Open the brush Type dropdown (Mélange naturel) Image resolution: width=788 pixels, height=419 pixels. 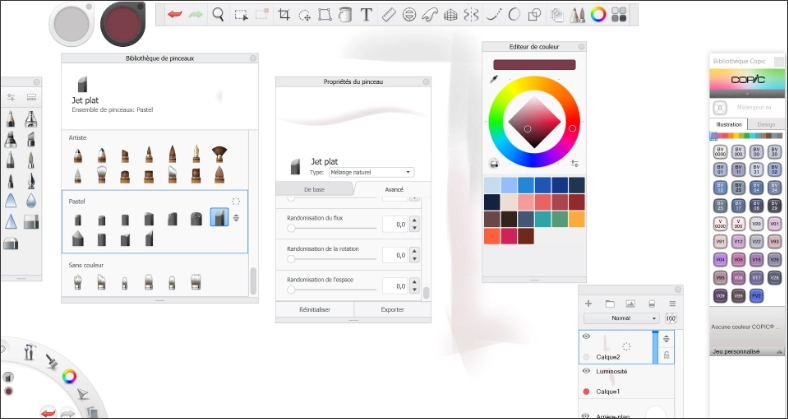pos(369,172)
